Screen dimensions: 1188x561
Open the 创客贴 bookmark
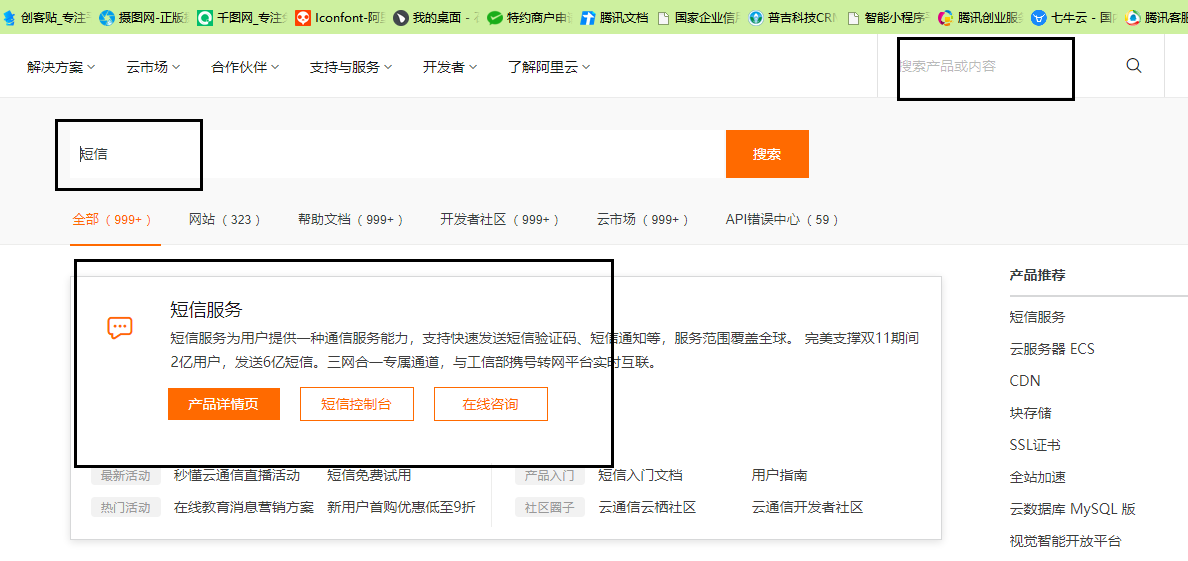click(x=48, y=17)
